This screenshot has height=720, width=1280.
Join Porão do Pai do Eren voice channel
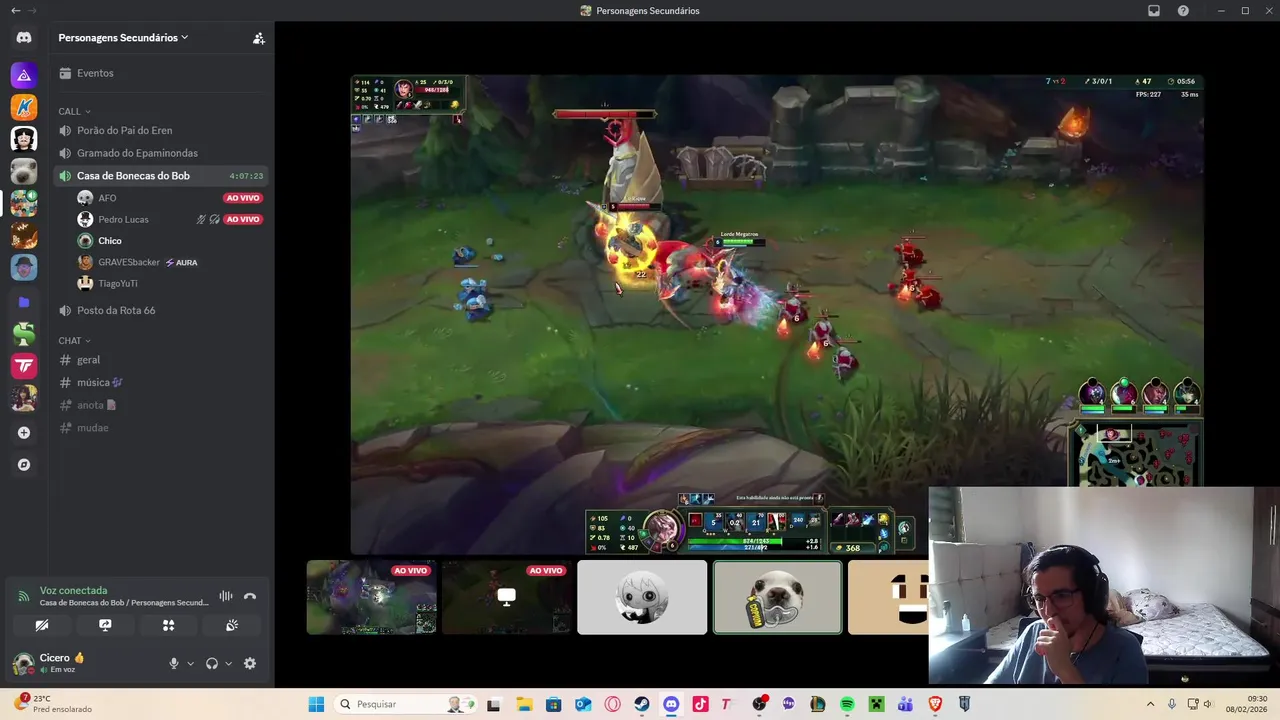tap(160, 130)
